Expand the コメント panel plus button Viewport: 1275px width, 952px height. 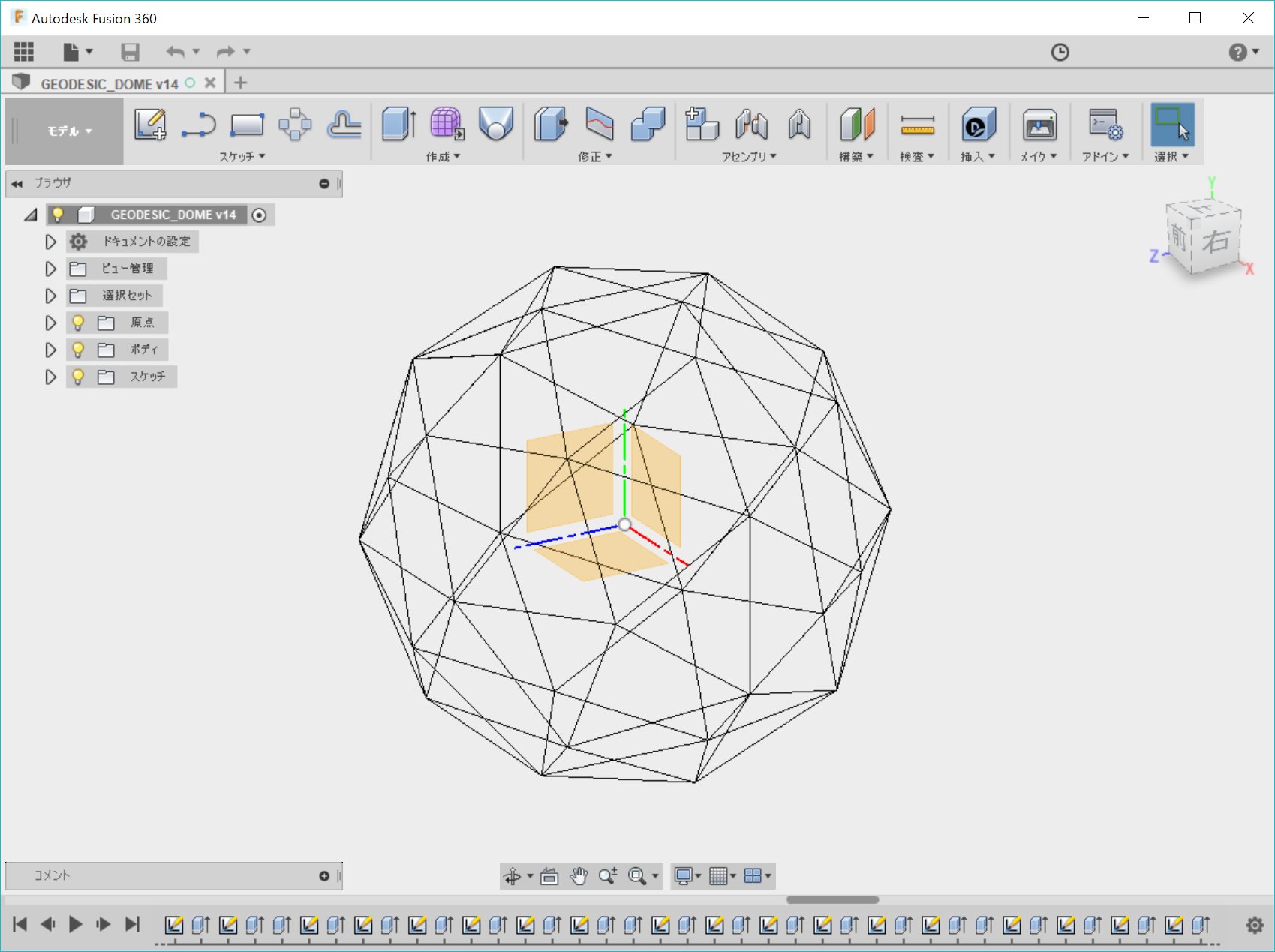point(324,875)
